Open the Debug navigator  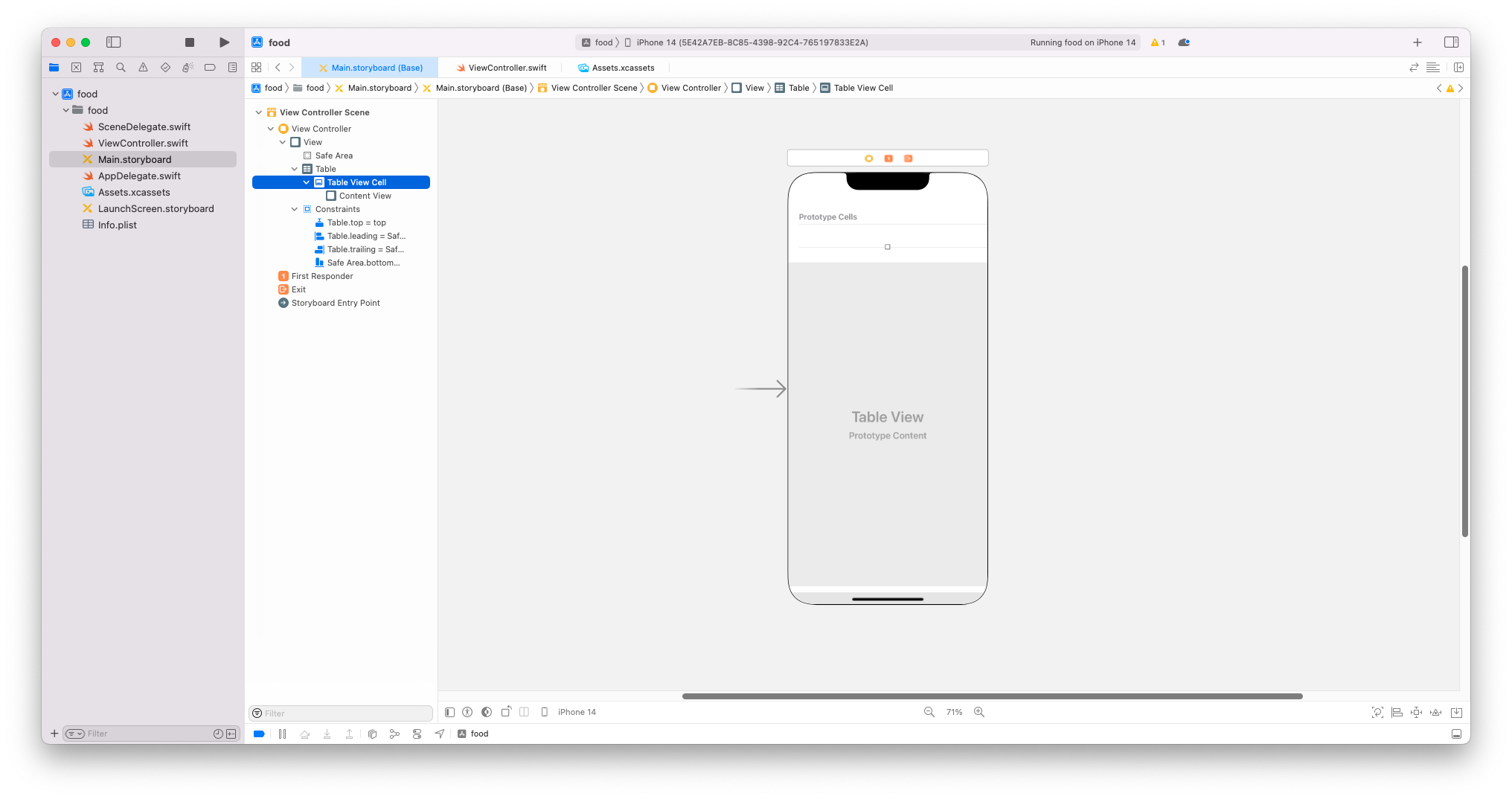188,68
